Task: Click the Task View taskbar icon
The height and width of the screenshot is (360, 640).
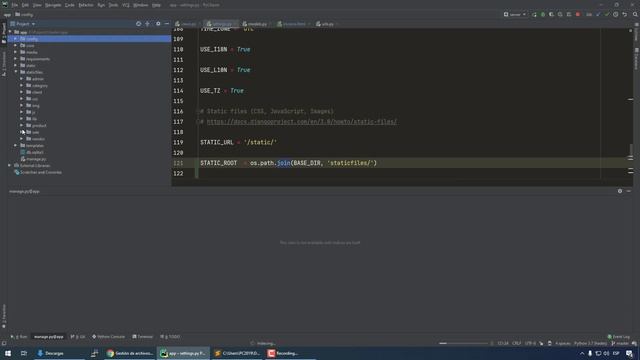Action: click(x=24, y=353)
